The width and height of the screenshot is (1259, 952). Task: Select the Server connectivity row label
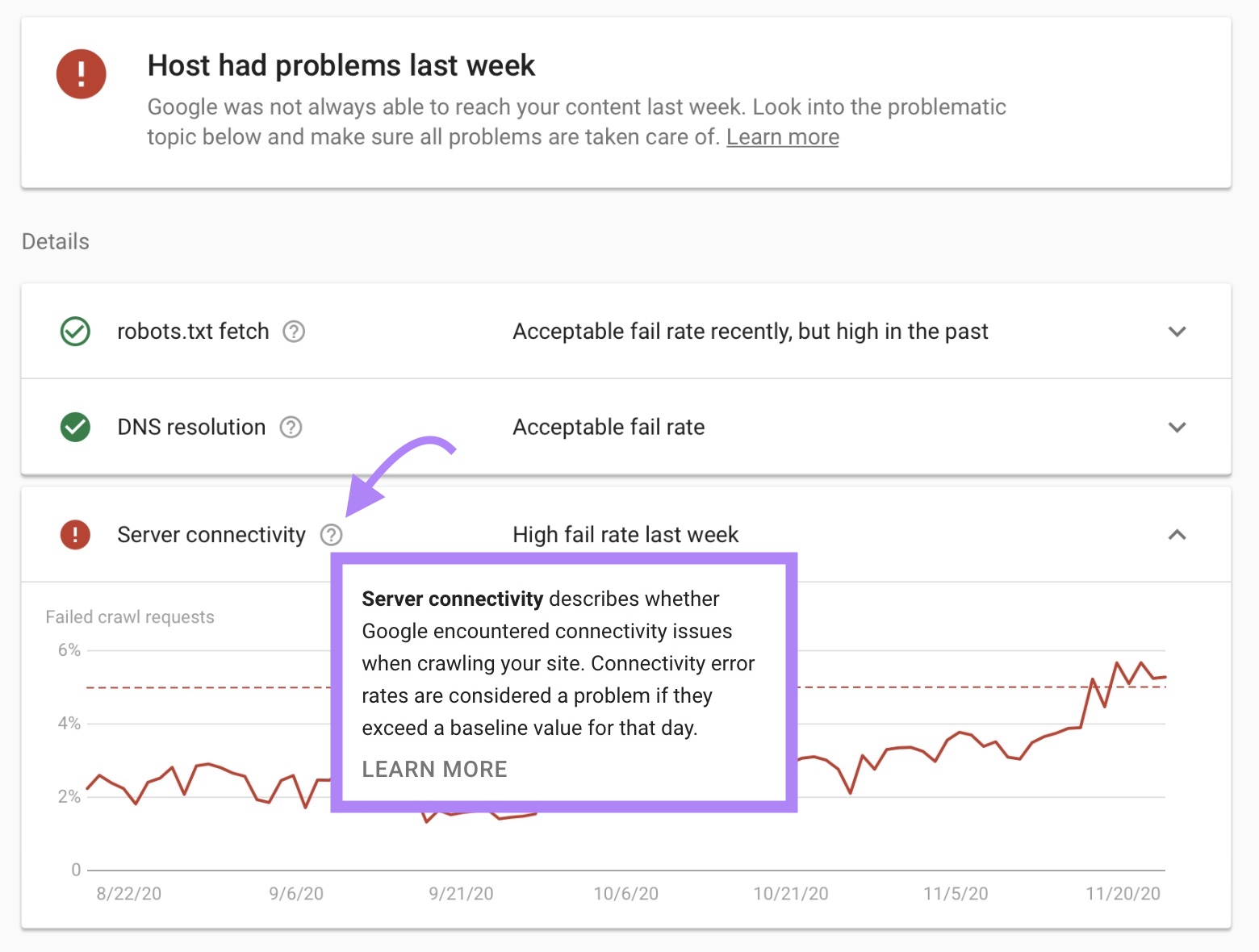[x=211, y=534]
